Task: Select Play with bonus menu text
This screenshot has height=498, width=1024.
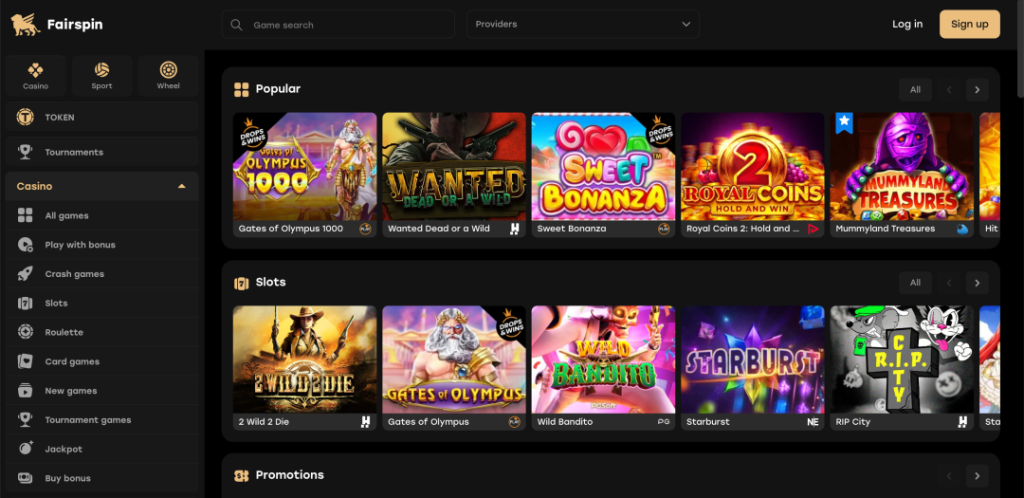Action: 80,245
